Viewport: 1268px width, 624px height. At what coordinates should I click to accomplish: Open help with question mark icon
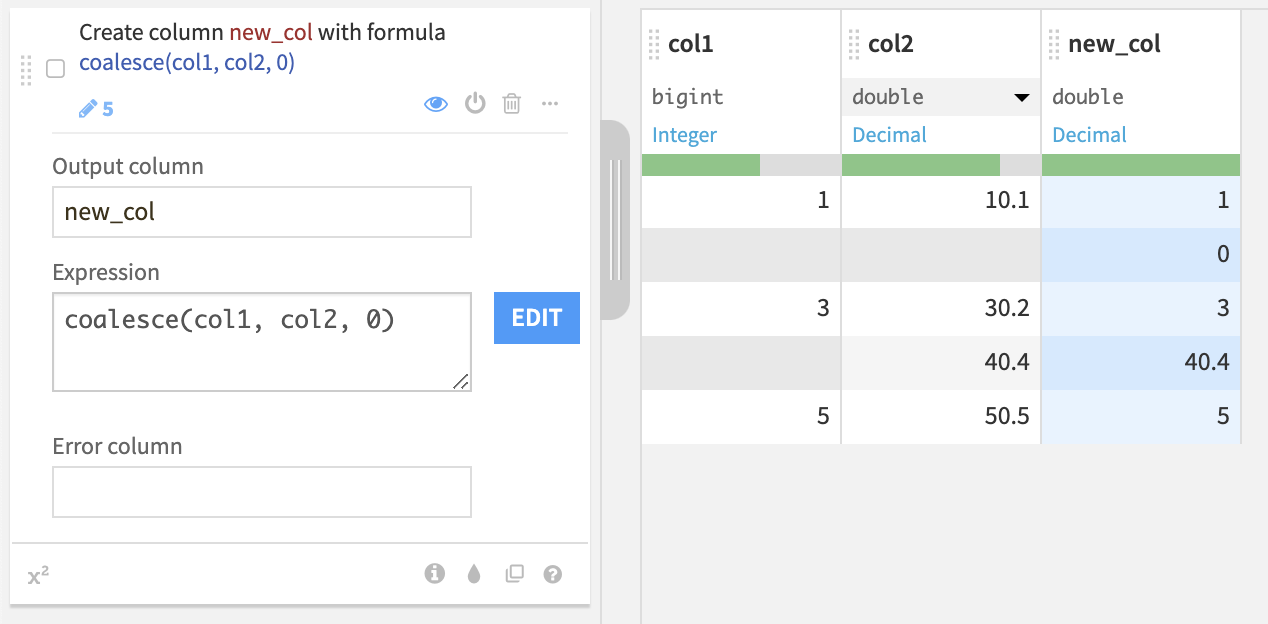coord(552,574)
